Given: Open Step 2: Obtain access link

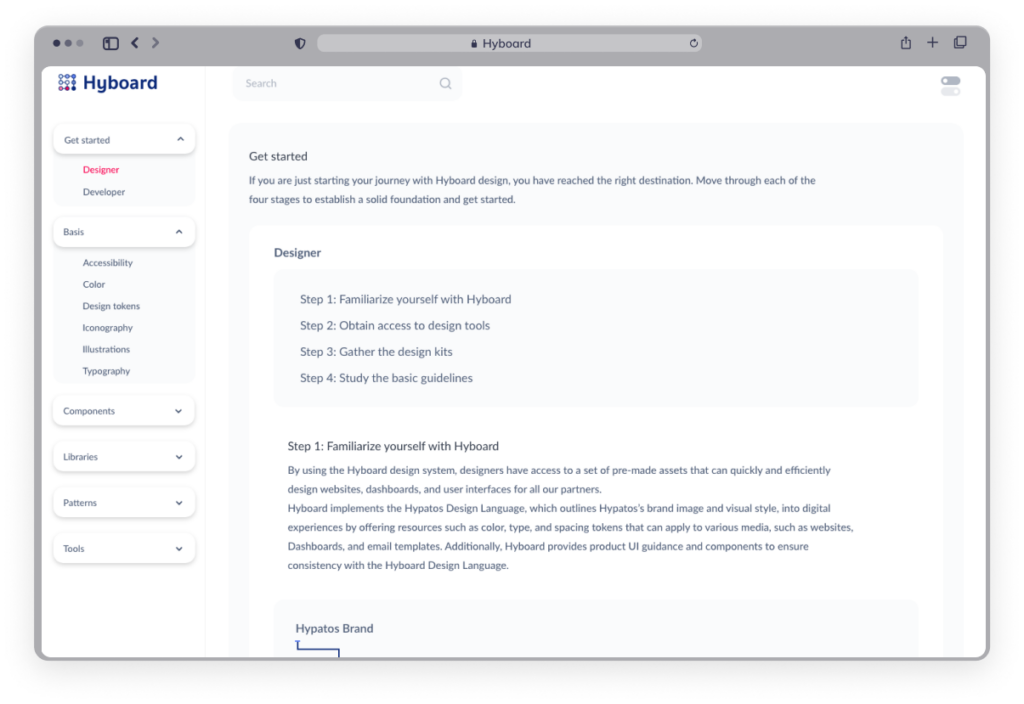Looking at the screenshot, I should [394, 326].
